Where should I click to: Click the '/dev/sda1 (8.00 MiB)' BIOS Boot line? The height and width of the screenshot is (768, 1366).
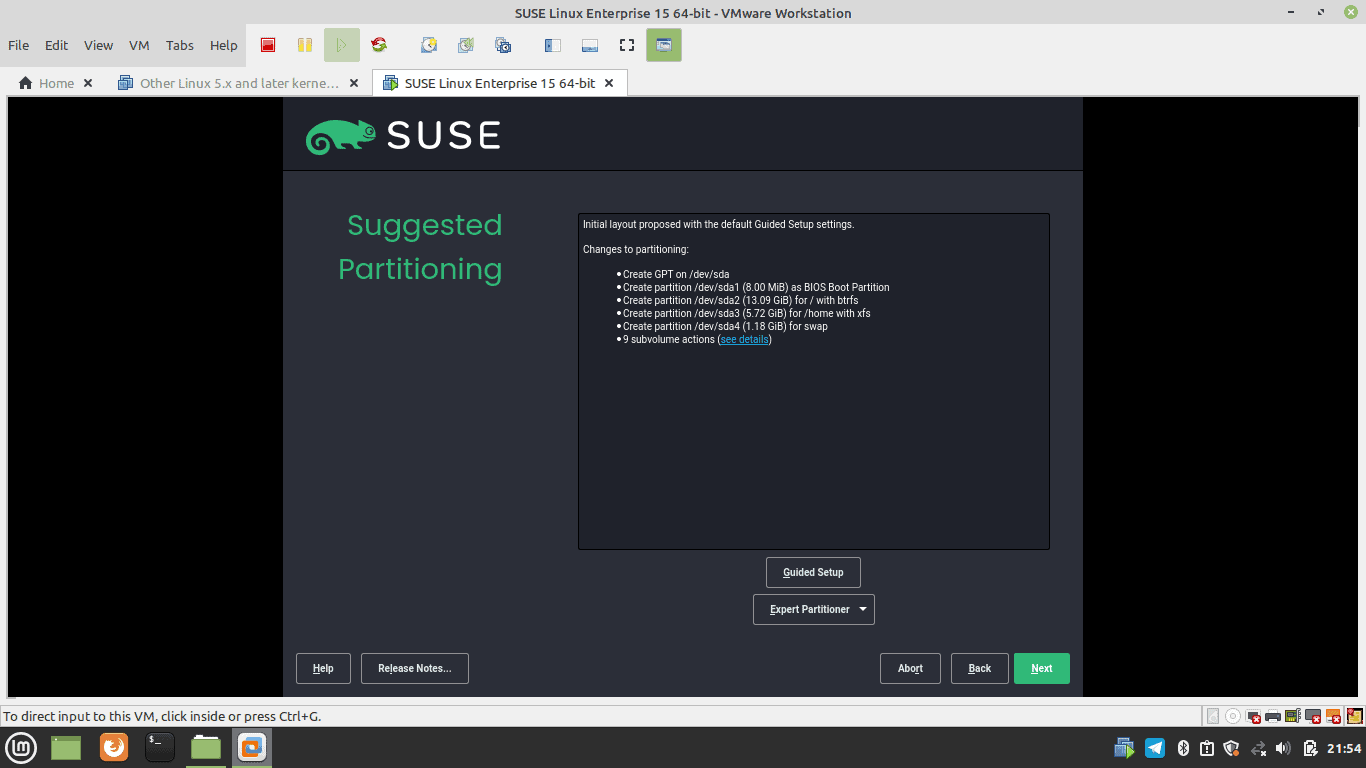point(756,287)
